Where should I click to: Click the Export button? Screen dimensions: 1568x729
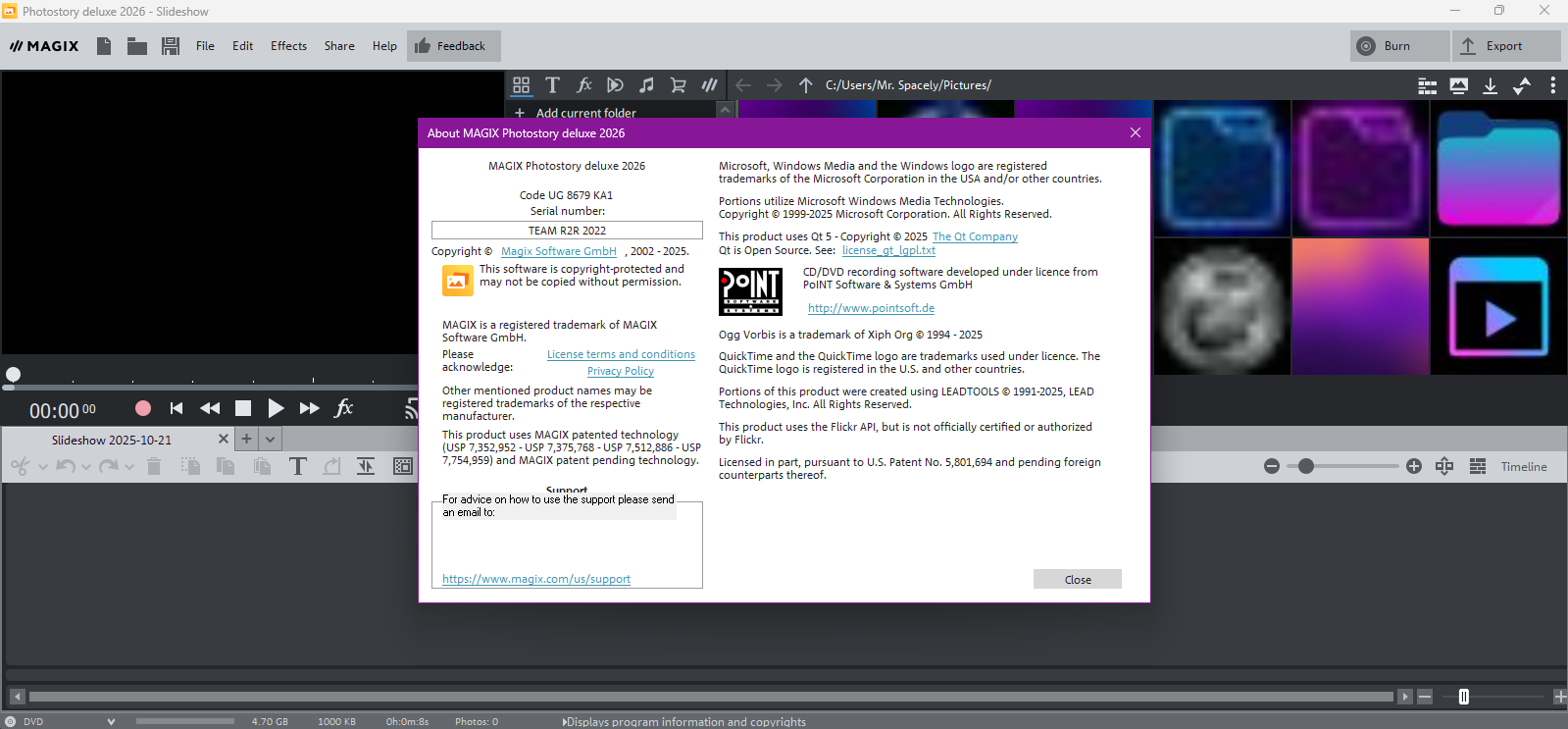1505,46
